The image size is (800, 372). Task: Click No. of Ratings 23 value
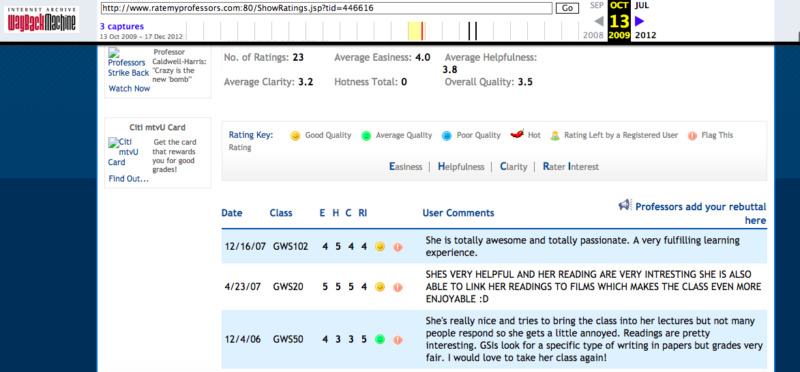coord(298,58)
